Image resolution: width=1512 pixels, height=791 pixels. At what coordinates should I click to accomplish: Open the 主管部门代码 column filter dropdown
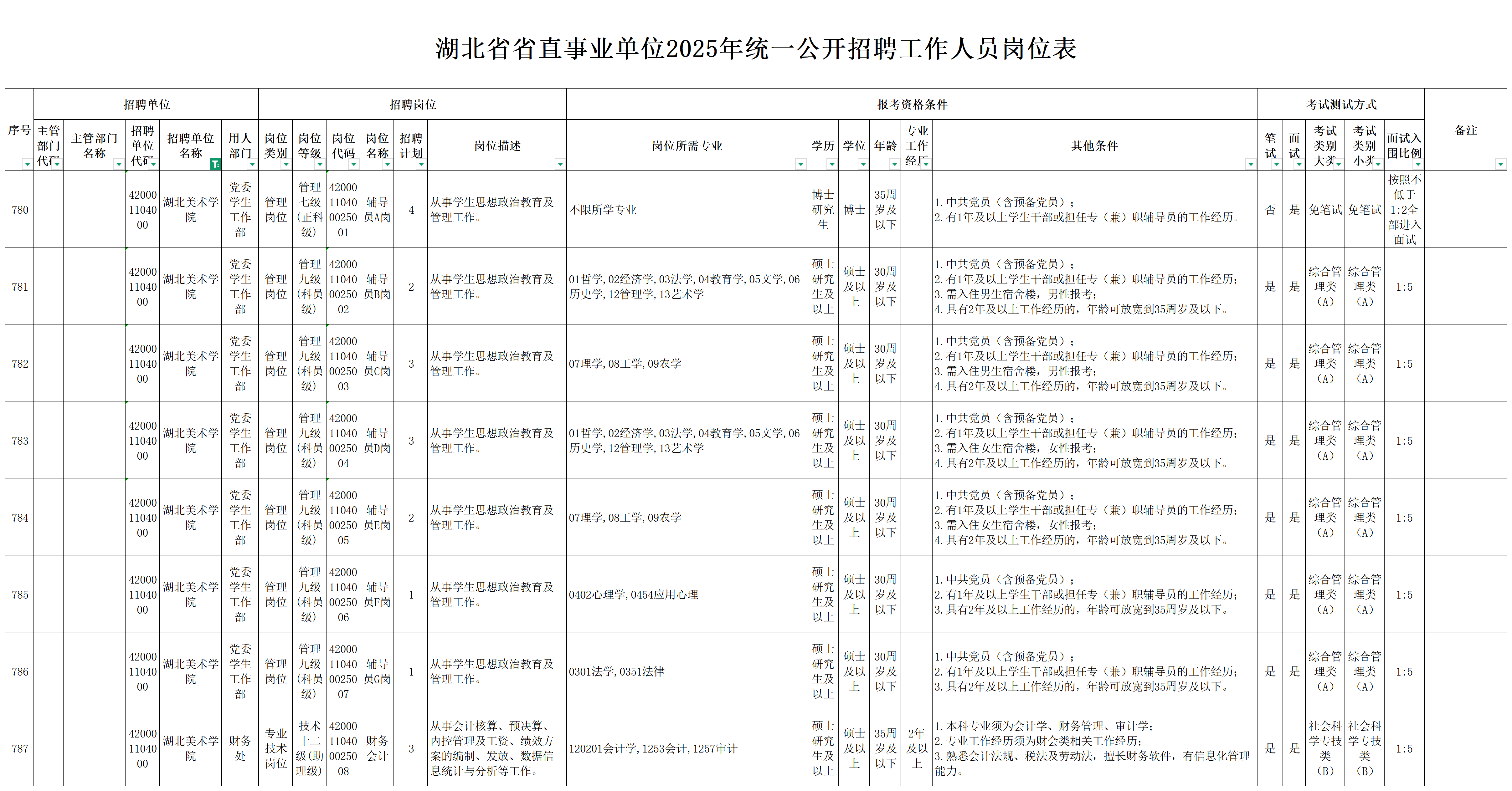pos(56,164)
